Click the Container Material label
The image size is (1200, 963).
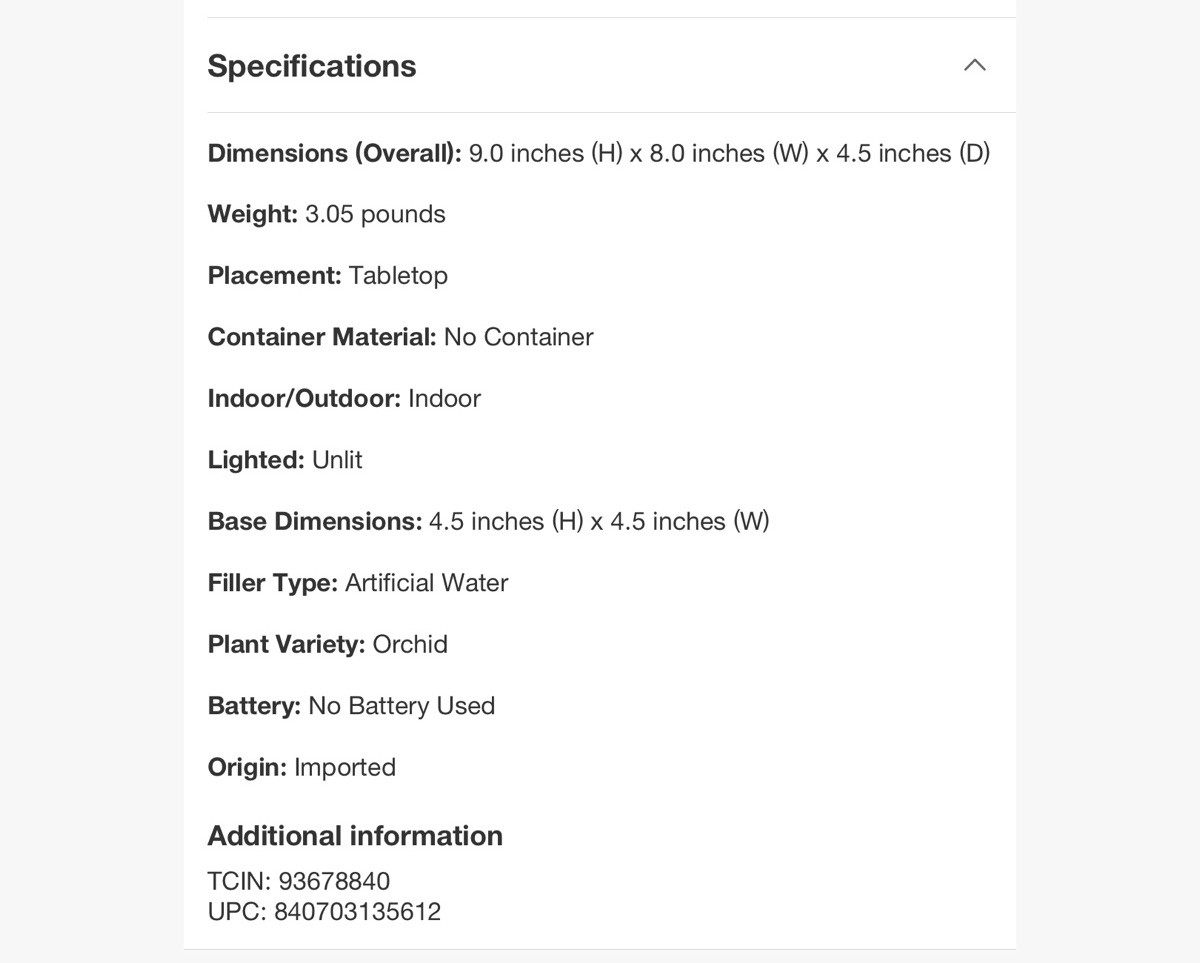coord(322,337)
